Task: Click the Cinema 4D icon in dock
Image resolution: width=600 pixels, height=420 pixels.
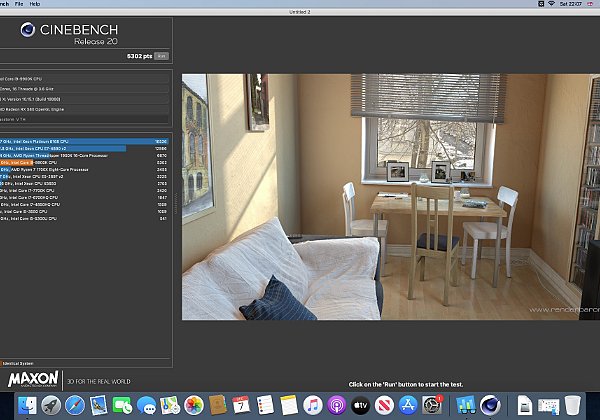Action: 491,404
